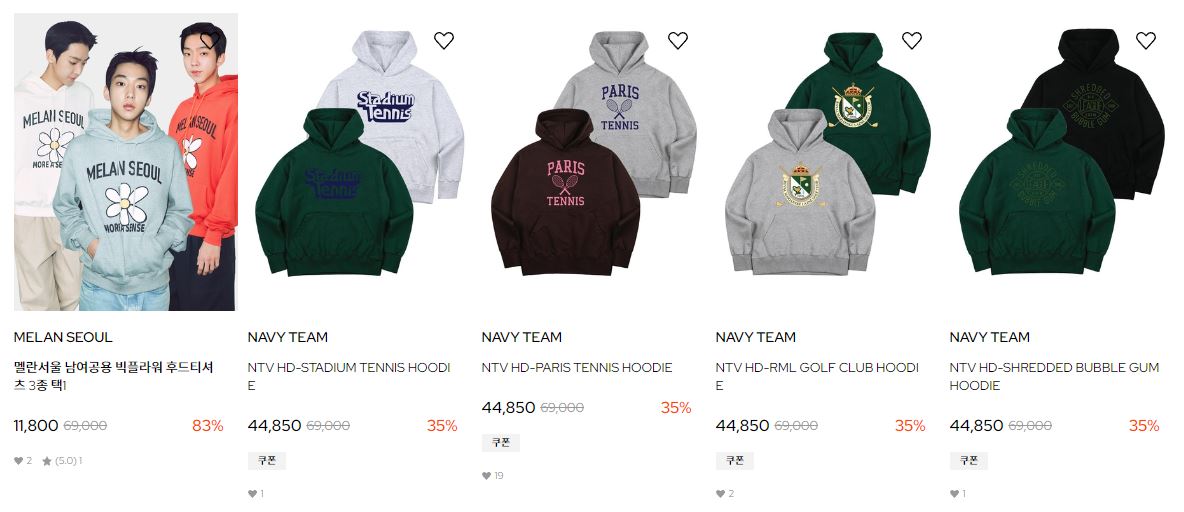This screenshot has width=1184, height=512.
Task: Click coupon badge under Paris Tennis hoodie
Action: [x=501, y=443]
